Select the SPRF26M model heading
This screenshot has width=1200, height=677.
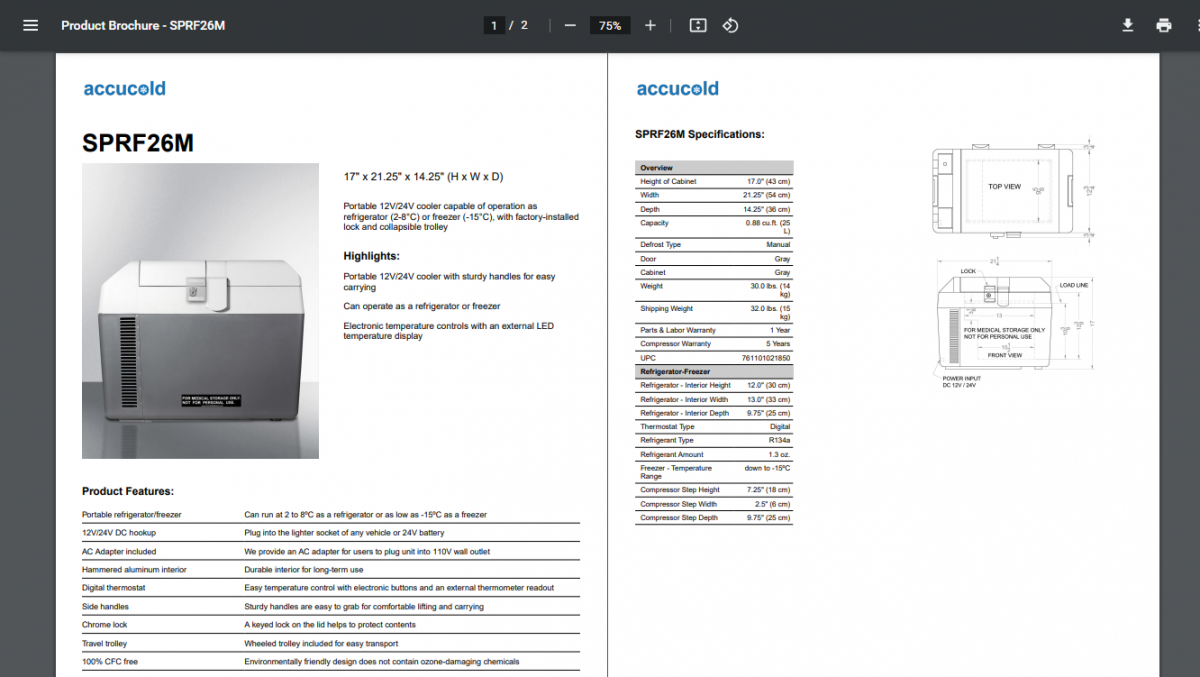point(138,144)
